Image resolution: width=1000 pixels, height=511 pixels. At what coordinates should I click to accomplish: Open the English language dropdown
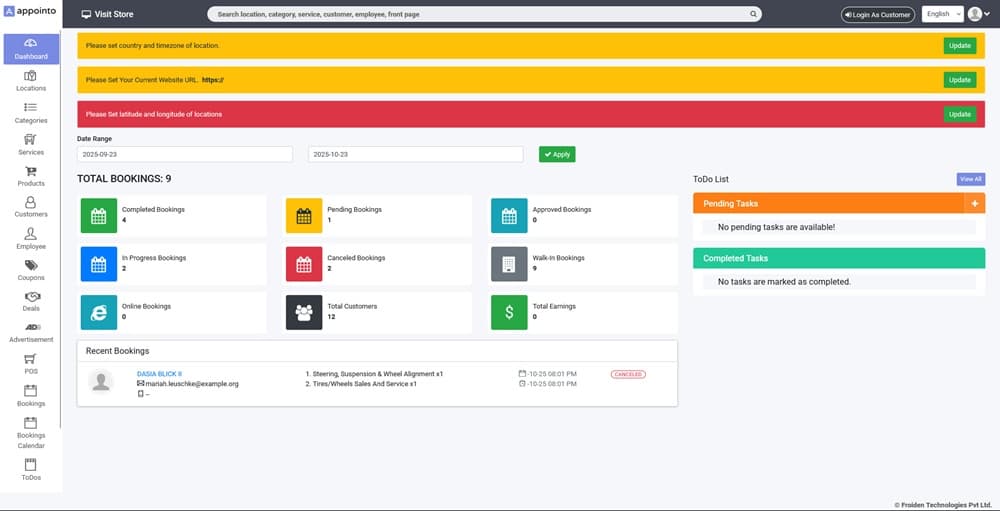942,14
